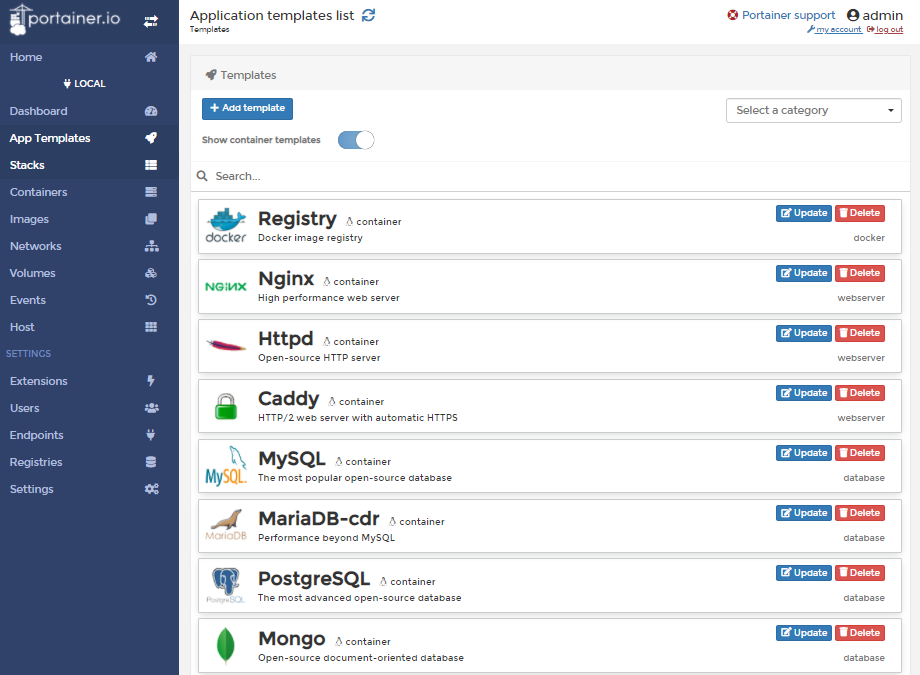Click the Host grid icon
The height and width of the screenshot is (675, 920).
click(x=151, y=327)
